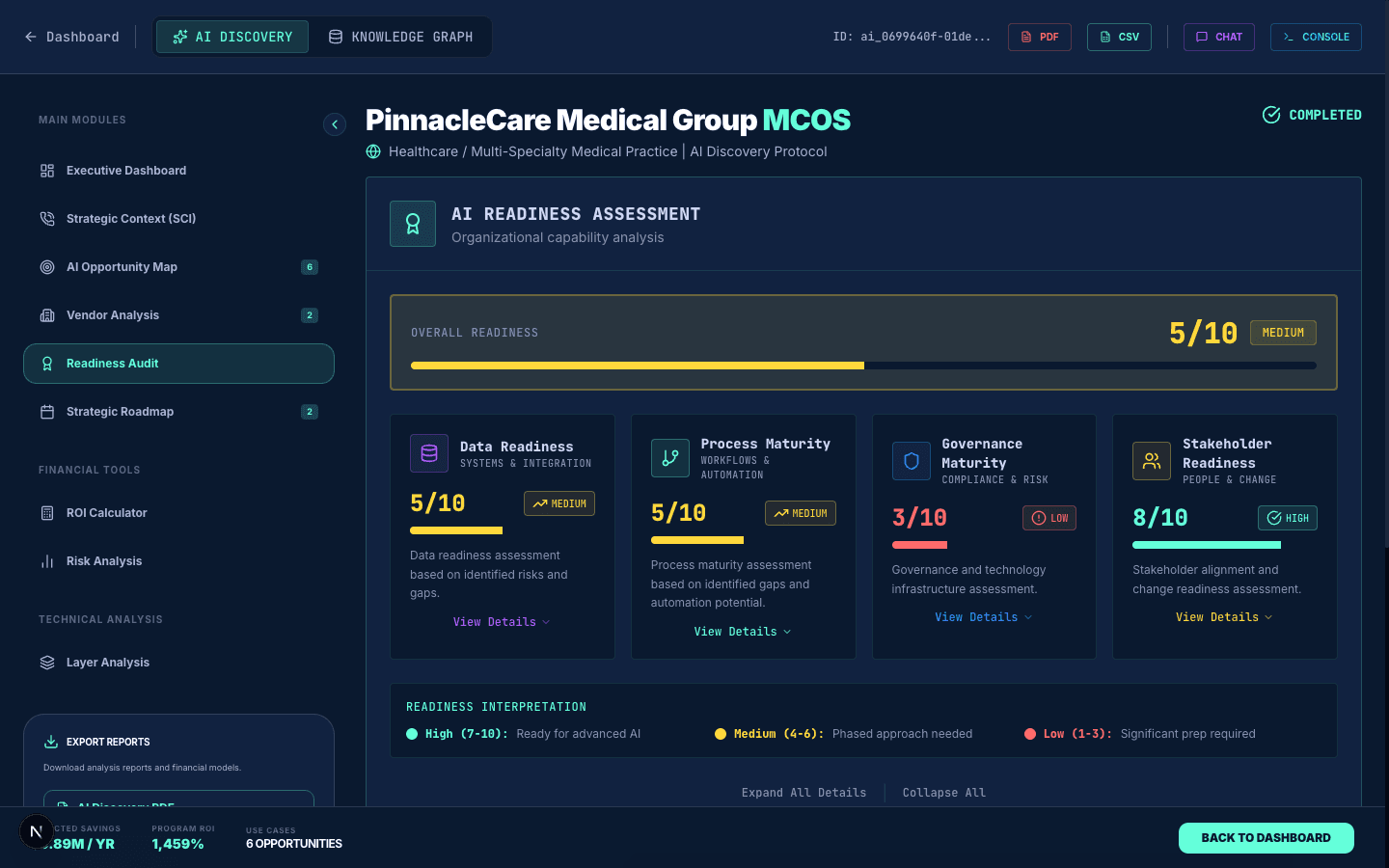This screenshot has height=868, width=1389.
Task: Click the ROI Calculator icon
Action: pos(47,513)
